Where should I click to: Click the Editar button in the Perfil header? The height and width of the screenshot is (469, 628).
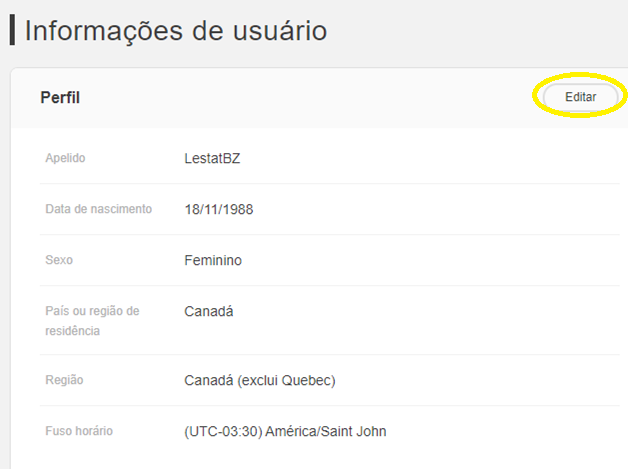[x=580, y=97]
